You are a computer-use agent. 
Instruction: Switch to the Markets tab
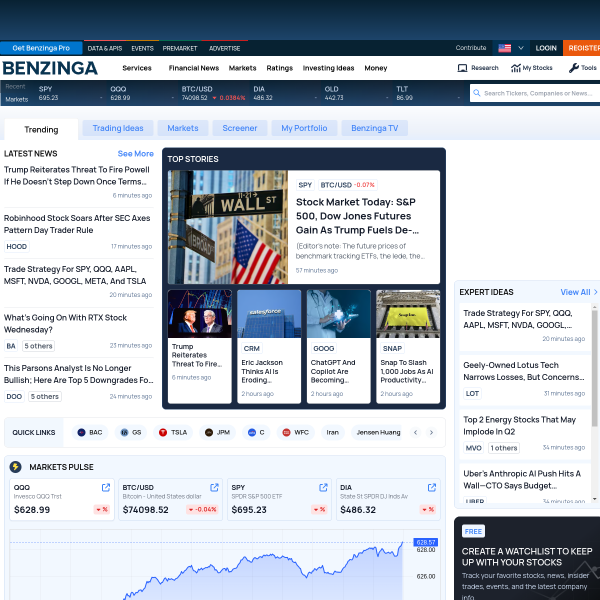pyautogui.click(x=183, y=128)
